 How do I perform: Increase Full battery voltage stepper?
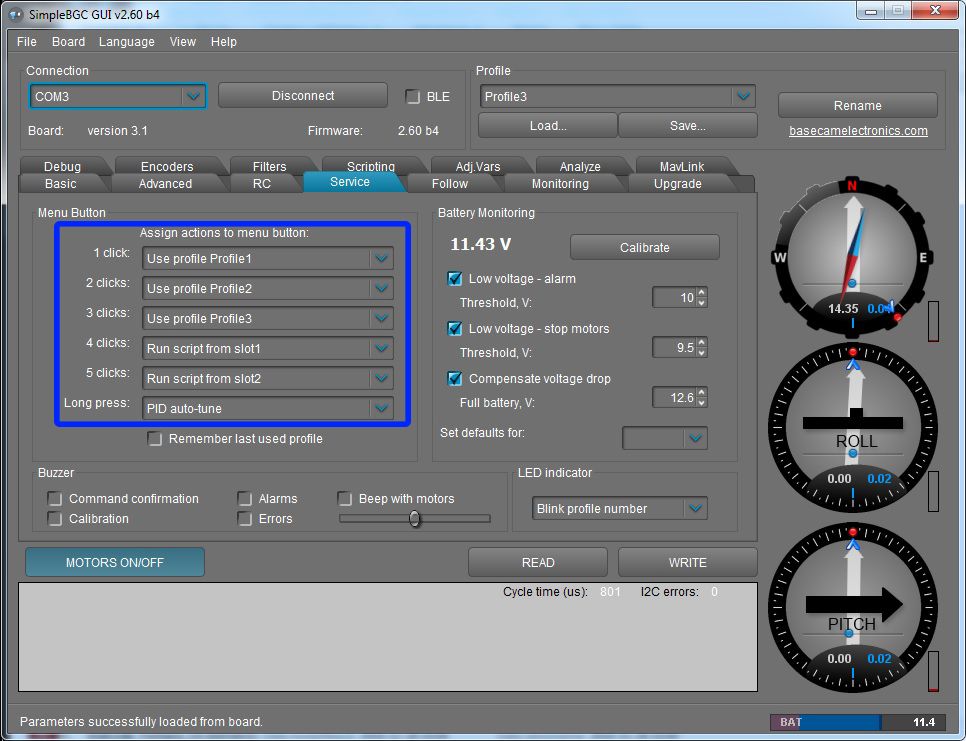(702, 392)
